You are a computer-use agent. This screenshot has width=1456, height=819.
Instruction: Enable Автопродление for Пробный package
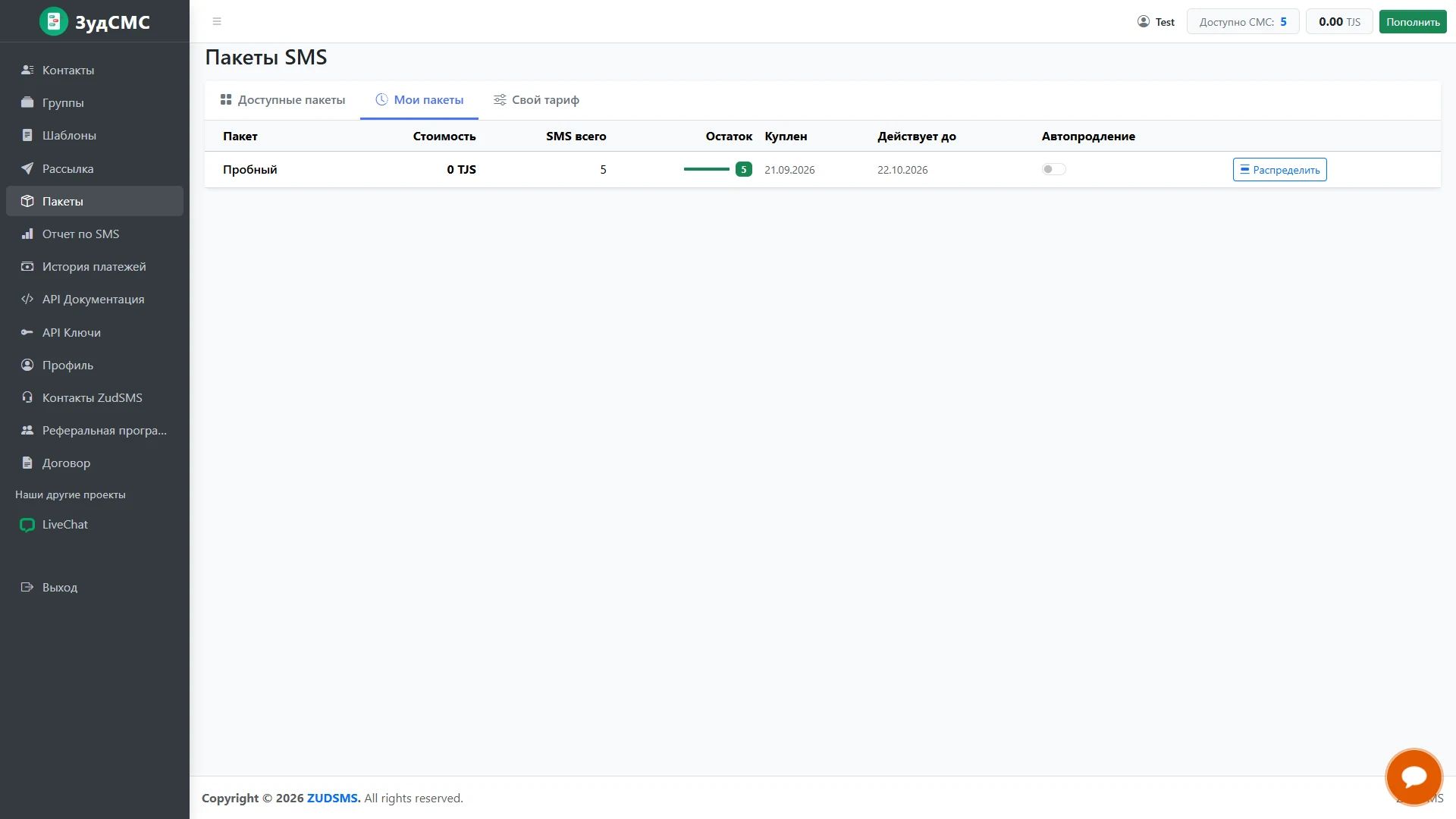(x=1053, y=169)
